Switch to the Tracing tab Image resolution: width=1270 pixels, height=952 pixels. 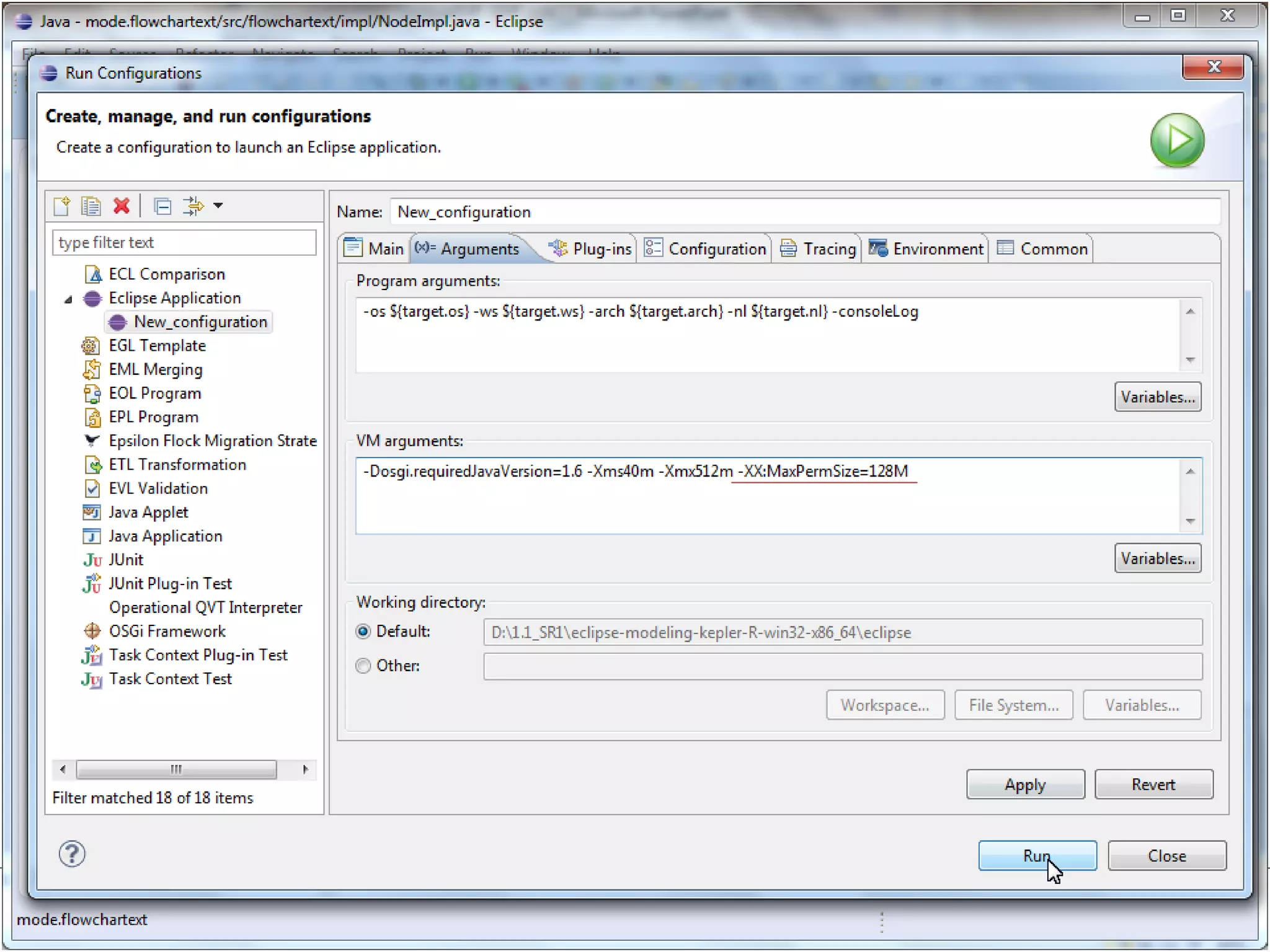pos(819,249)
